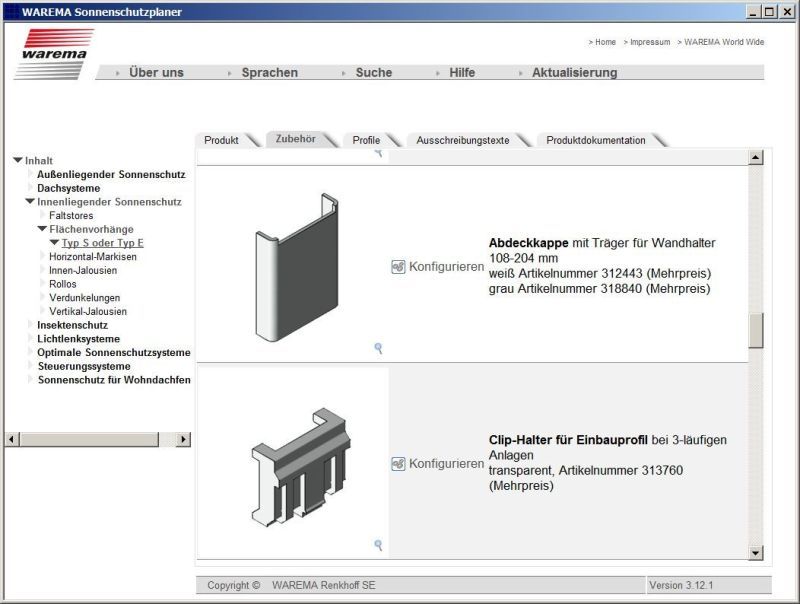Select Optimale Sonnenschutzsysteme in the tree

coord(114,353)
